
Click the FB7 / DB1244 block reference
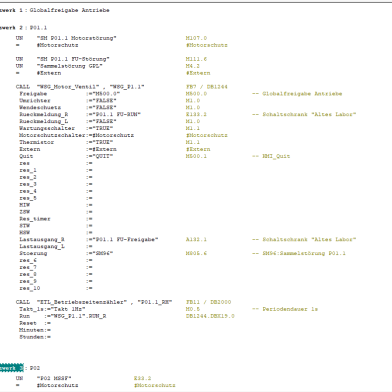(x=206, y=87)
